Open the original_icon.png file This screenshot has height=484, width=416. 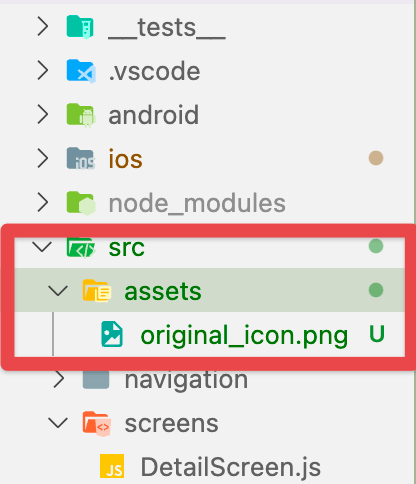(x=244, y=335)
